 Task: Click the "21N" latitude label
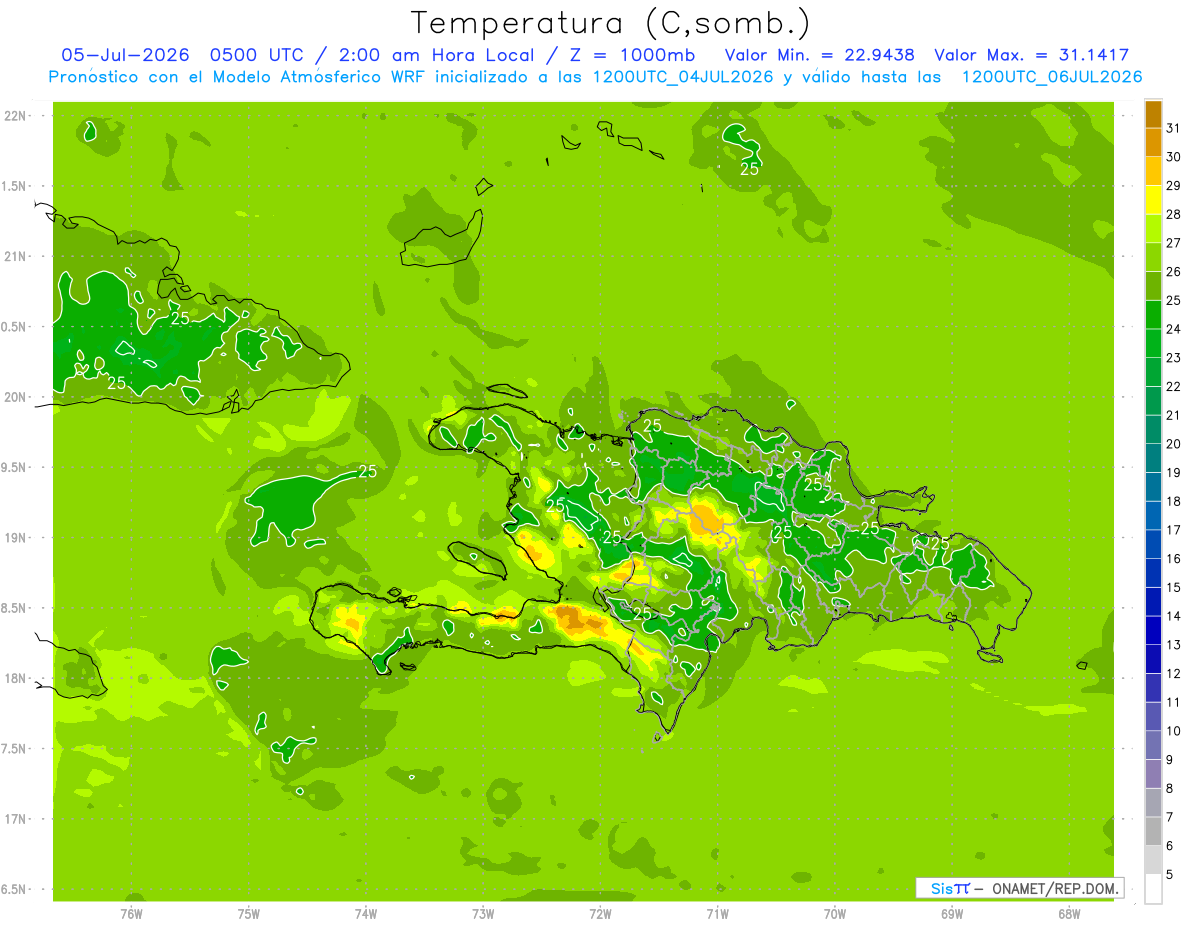click(15, 256)
